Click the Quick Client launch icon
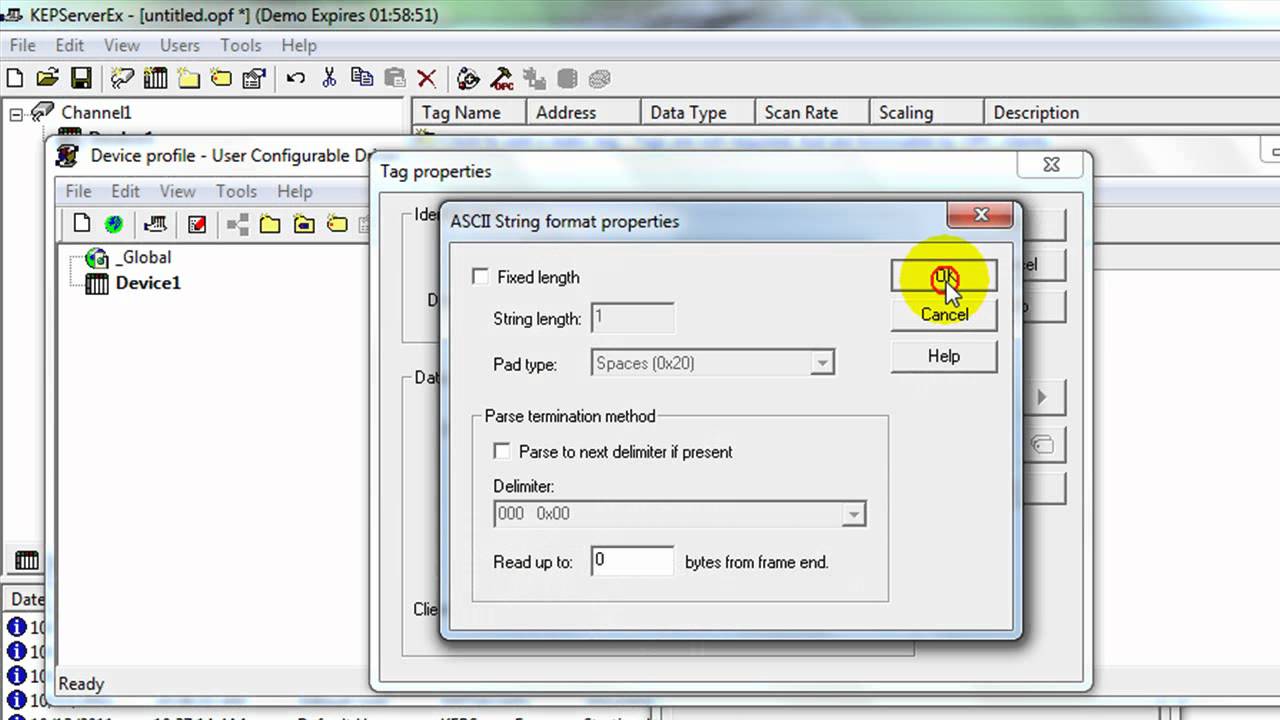 (x=468, y=78)
